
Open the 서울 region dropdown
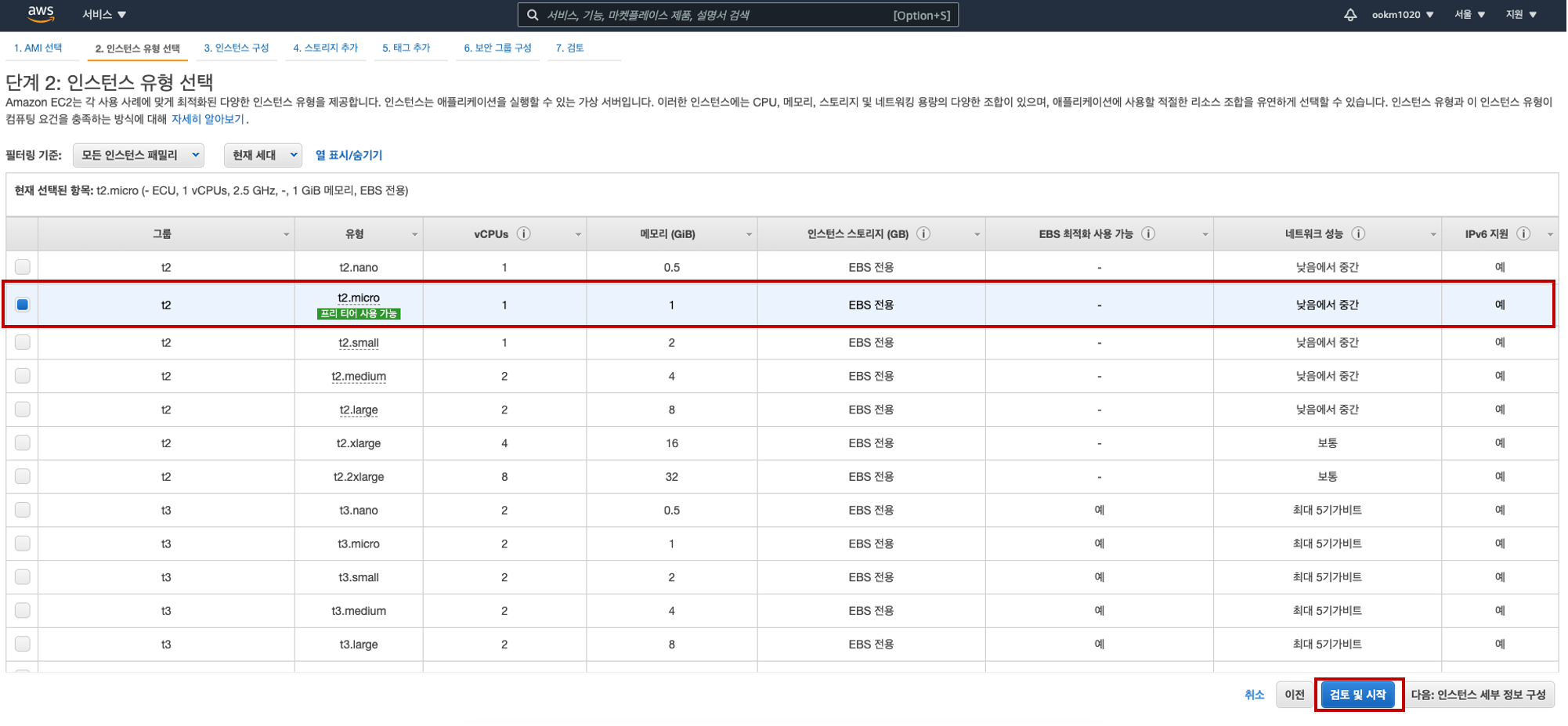pyautogui.click(x=1470, y=15)
